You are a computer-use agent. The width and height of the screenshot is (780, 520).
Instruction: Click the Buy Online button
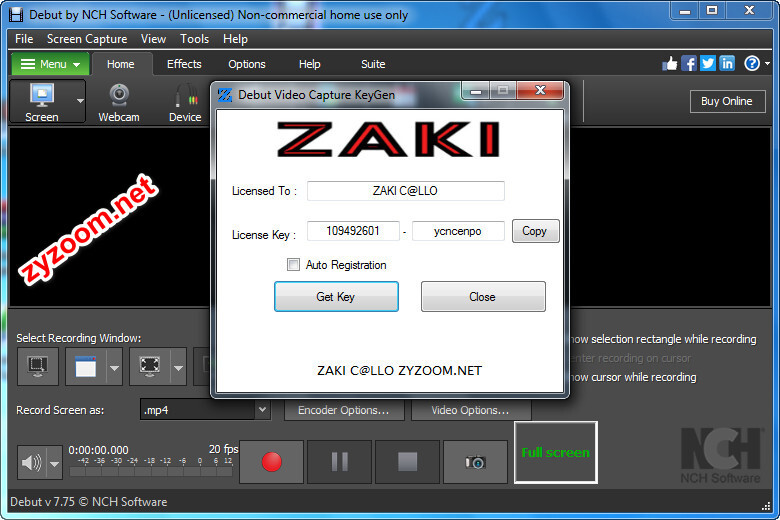coord(727,101)
